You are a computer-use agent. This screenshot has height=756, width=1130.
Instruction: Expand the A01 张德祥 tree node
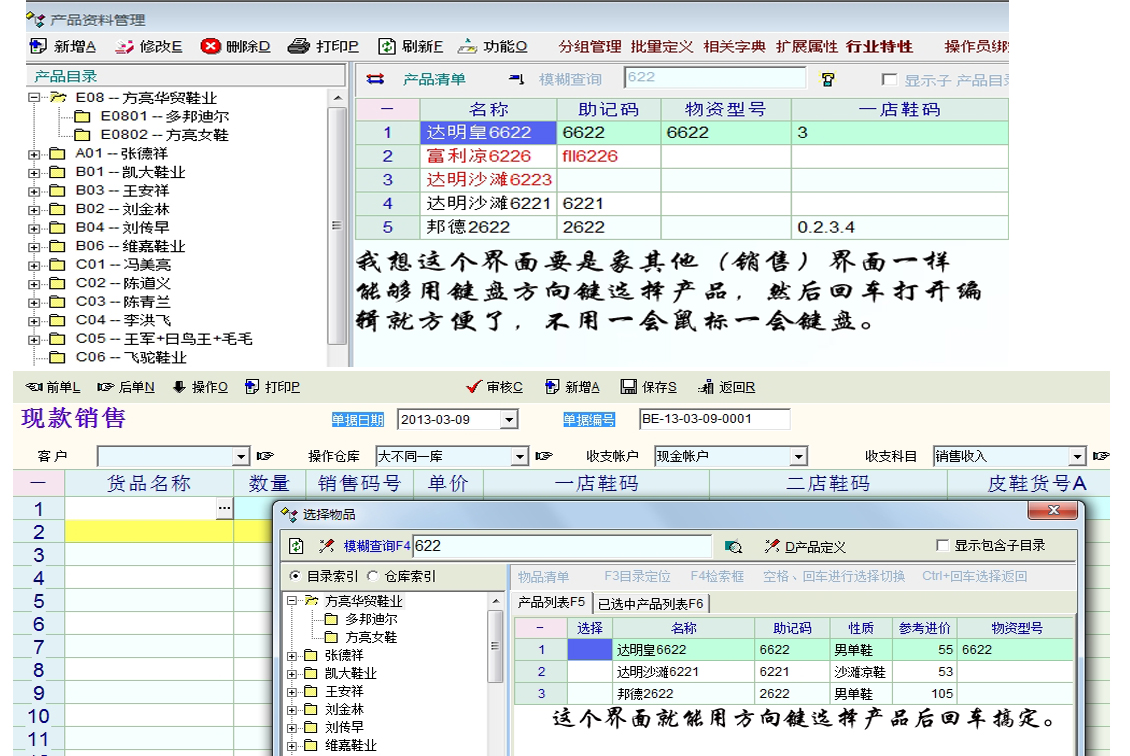tap(34, 154)
